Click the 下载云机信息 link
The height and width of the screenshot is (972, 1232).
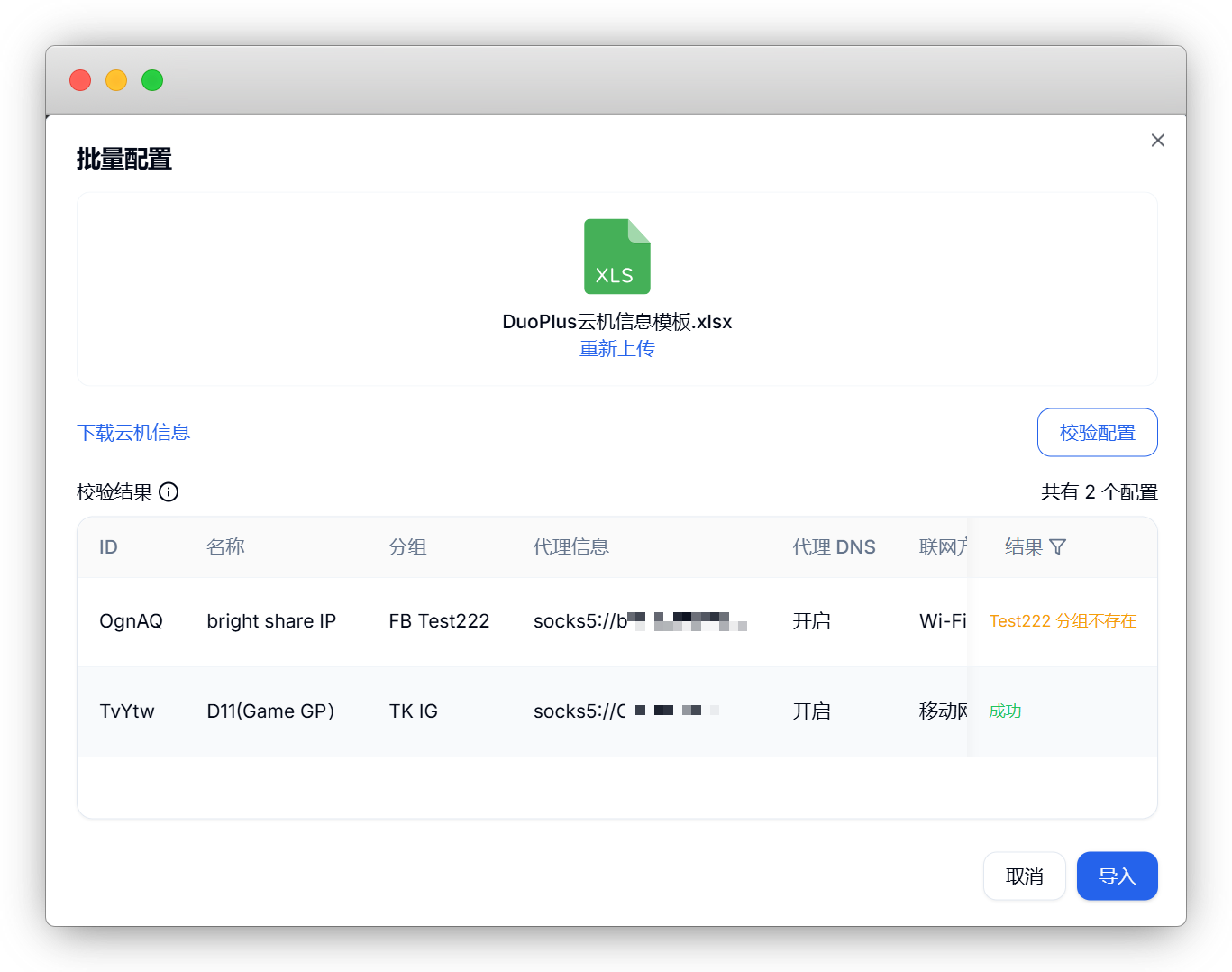tap(133, 433)
